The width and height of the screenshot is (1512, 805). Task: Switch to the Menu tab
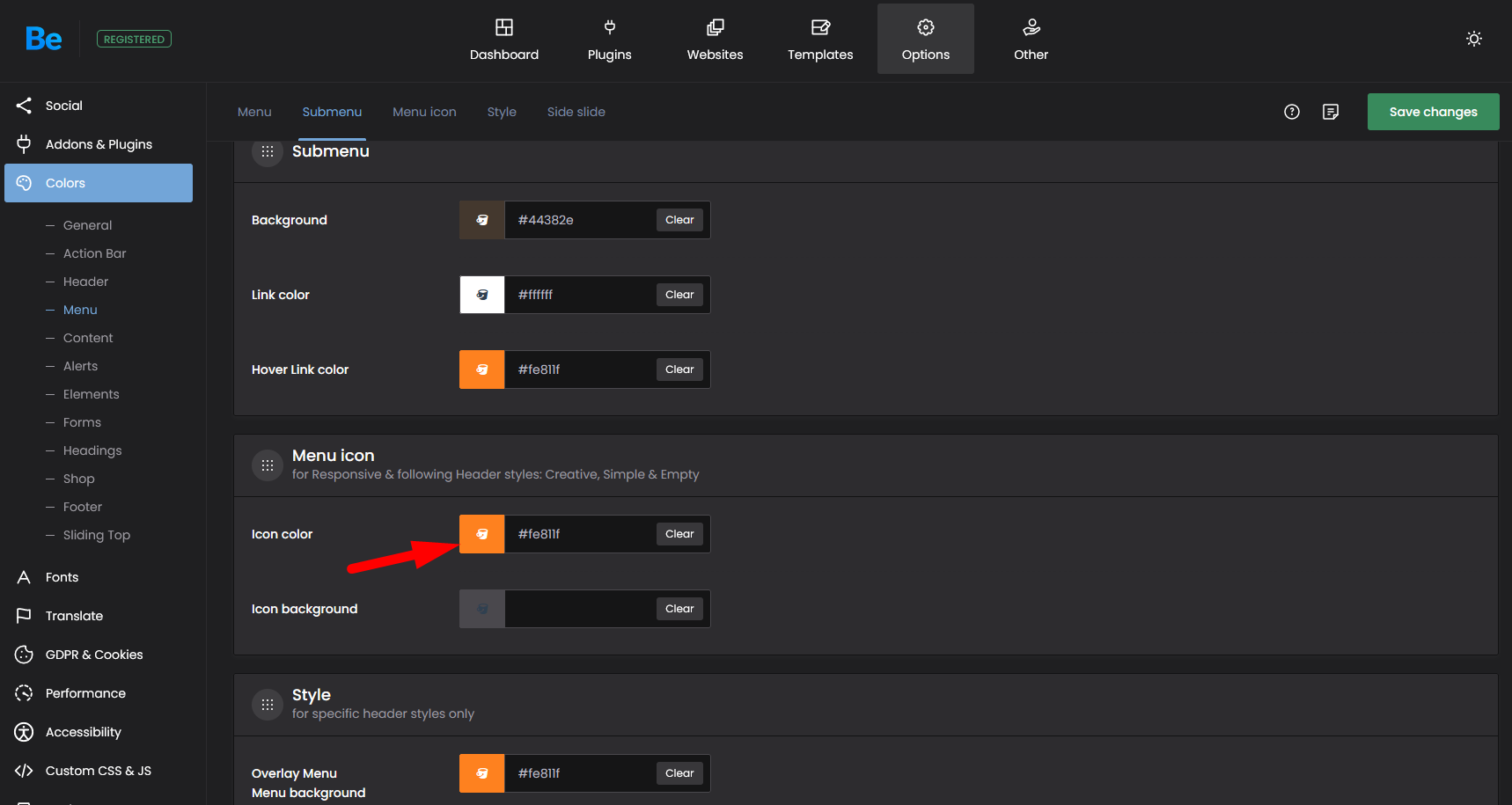[254, 112]
